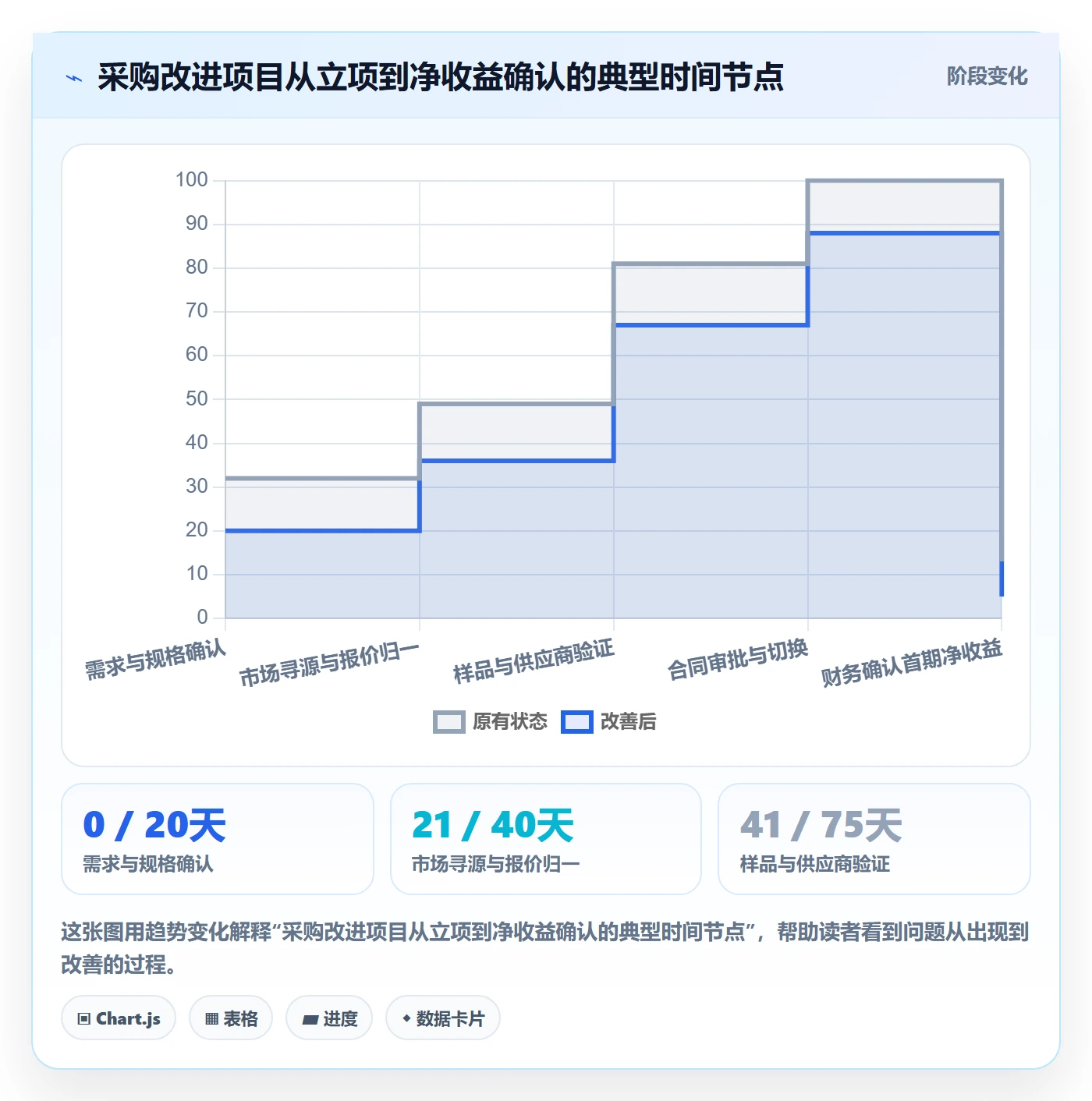Open the 0 / 20天 需求与规格确认 card
Image resolution: width=1092 pixels, height=1101 pixels.
[218, 839]
